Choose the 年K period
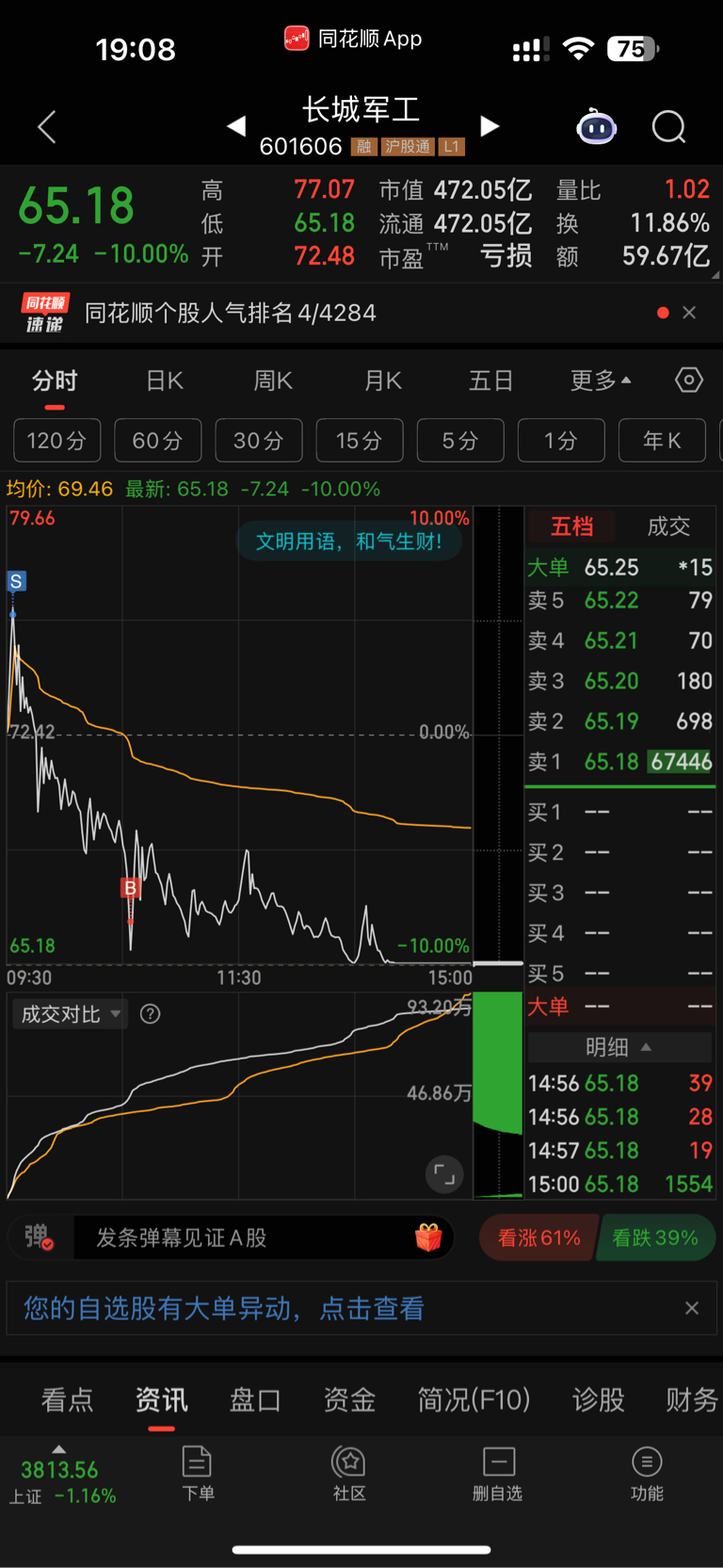Screen dimensions: 723x1568 (662, 441)
